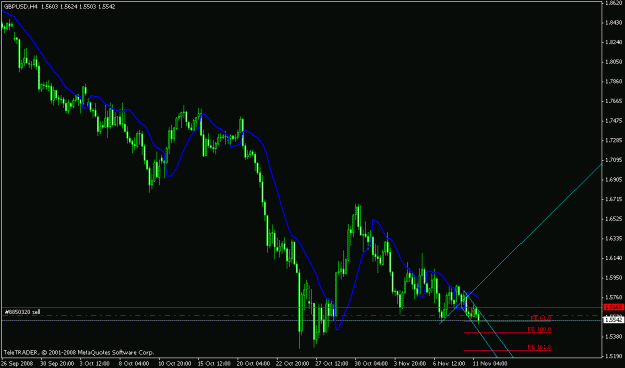Click the 15 Oct 12:00 time label
This screenshot has width=625, height=368.
(213, 364)
